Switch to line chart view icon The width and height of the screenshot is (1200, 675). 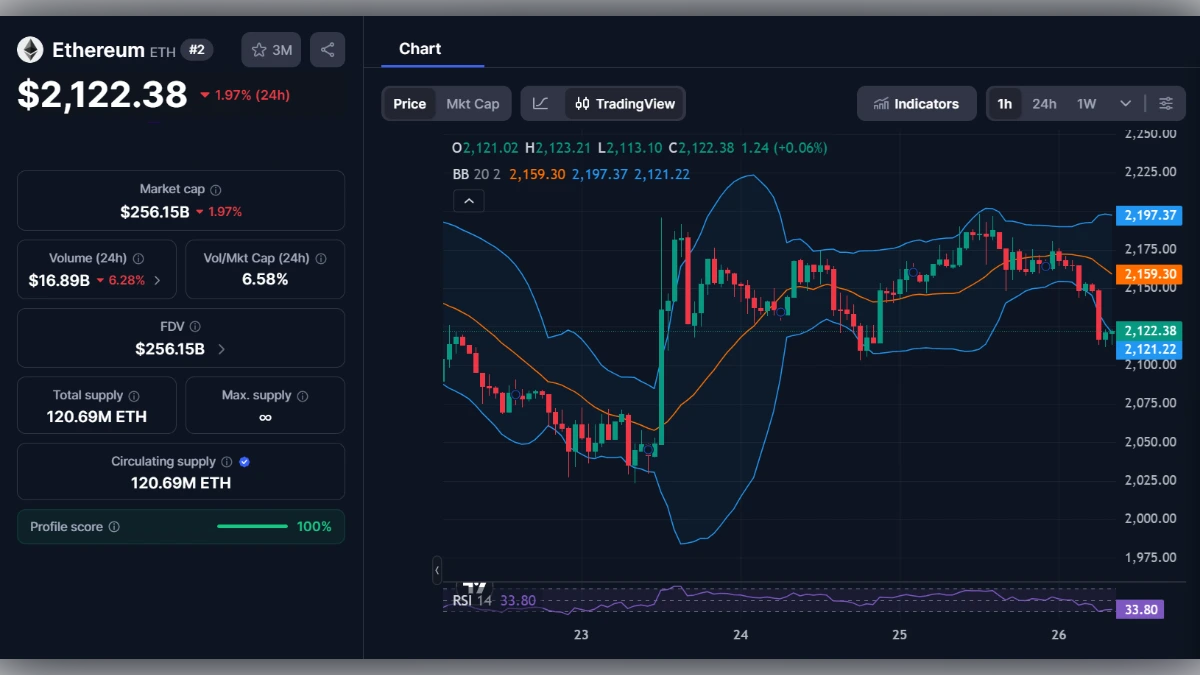tap(541, 103)
